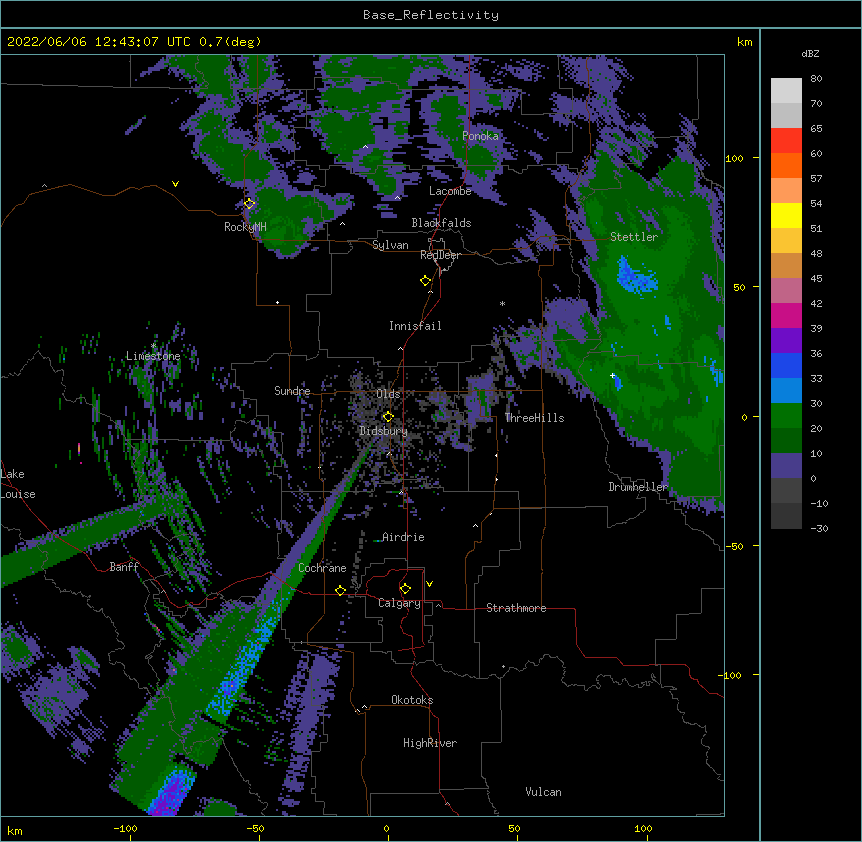Select the yellow diamond marker below Cochrane
This screenshot has width=862, height=842.
[x=340, y=590]
